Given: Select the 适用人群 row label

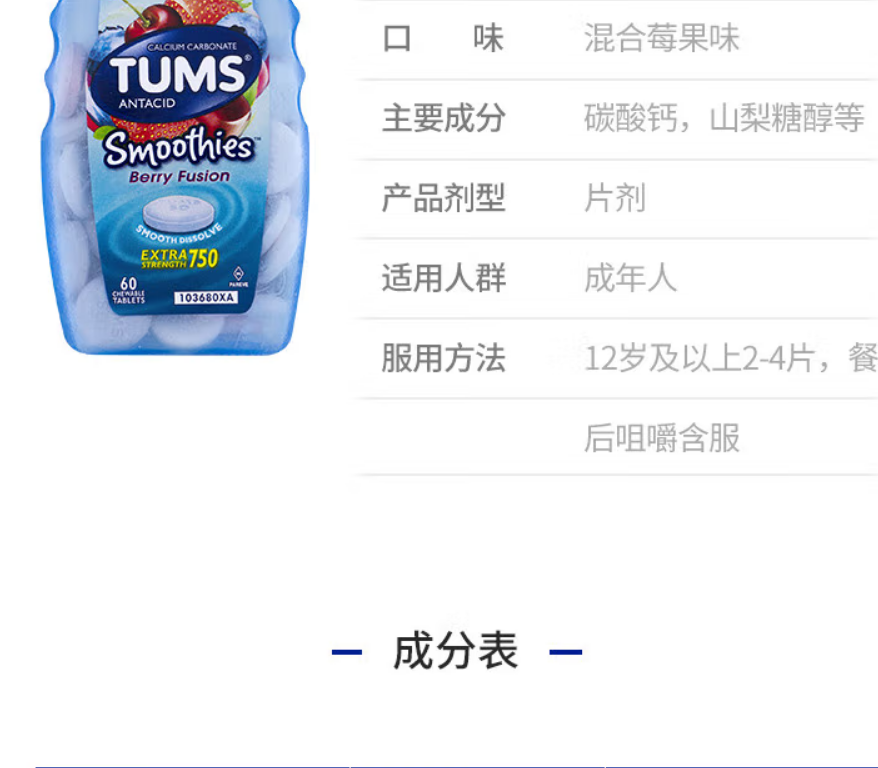Looking at the screenshot, I should click(x=443, y=278).
